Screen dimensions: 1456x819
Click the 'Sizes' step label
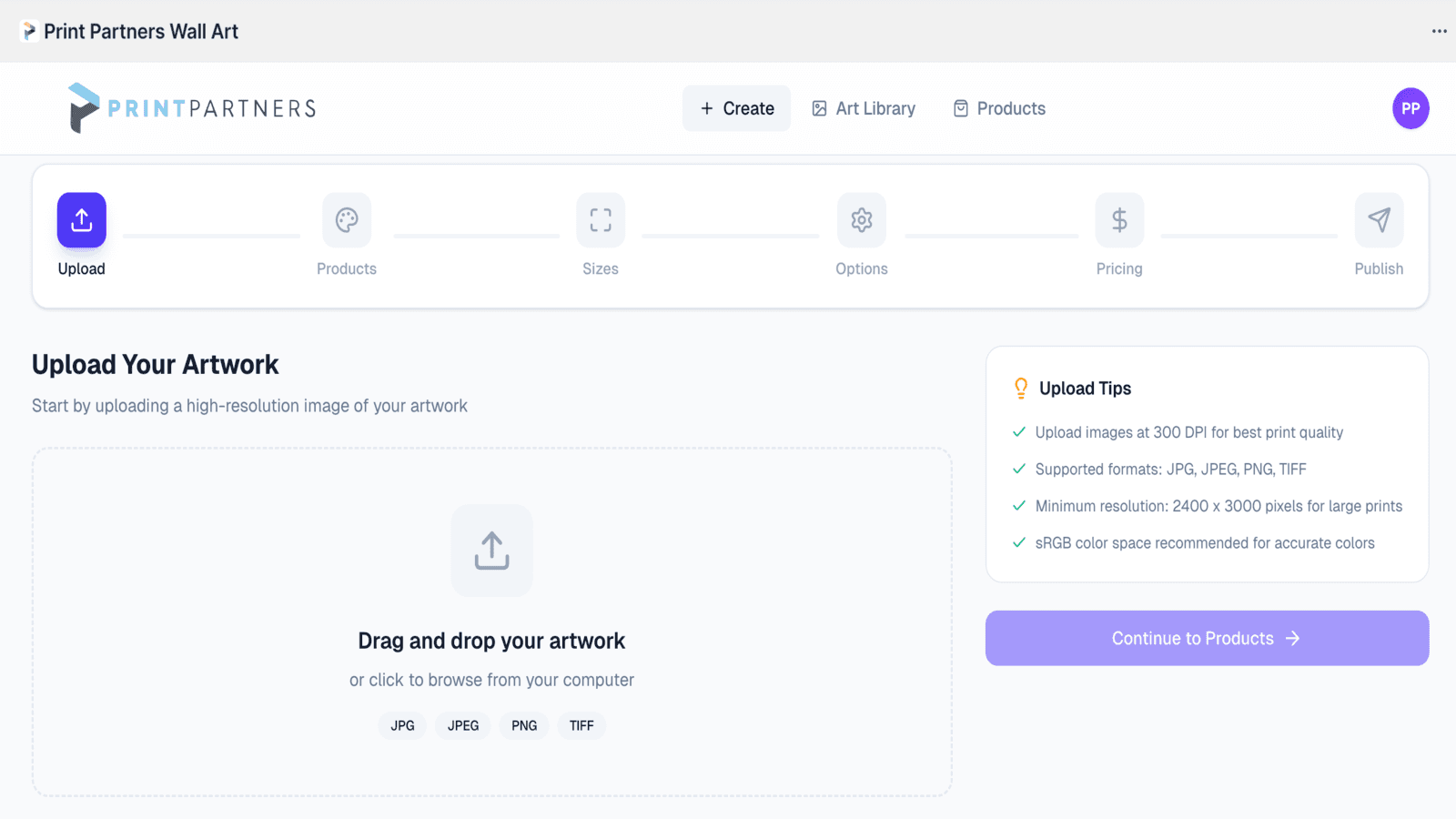click(601, 268)
